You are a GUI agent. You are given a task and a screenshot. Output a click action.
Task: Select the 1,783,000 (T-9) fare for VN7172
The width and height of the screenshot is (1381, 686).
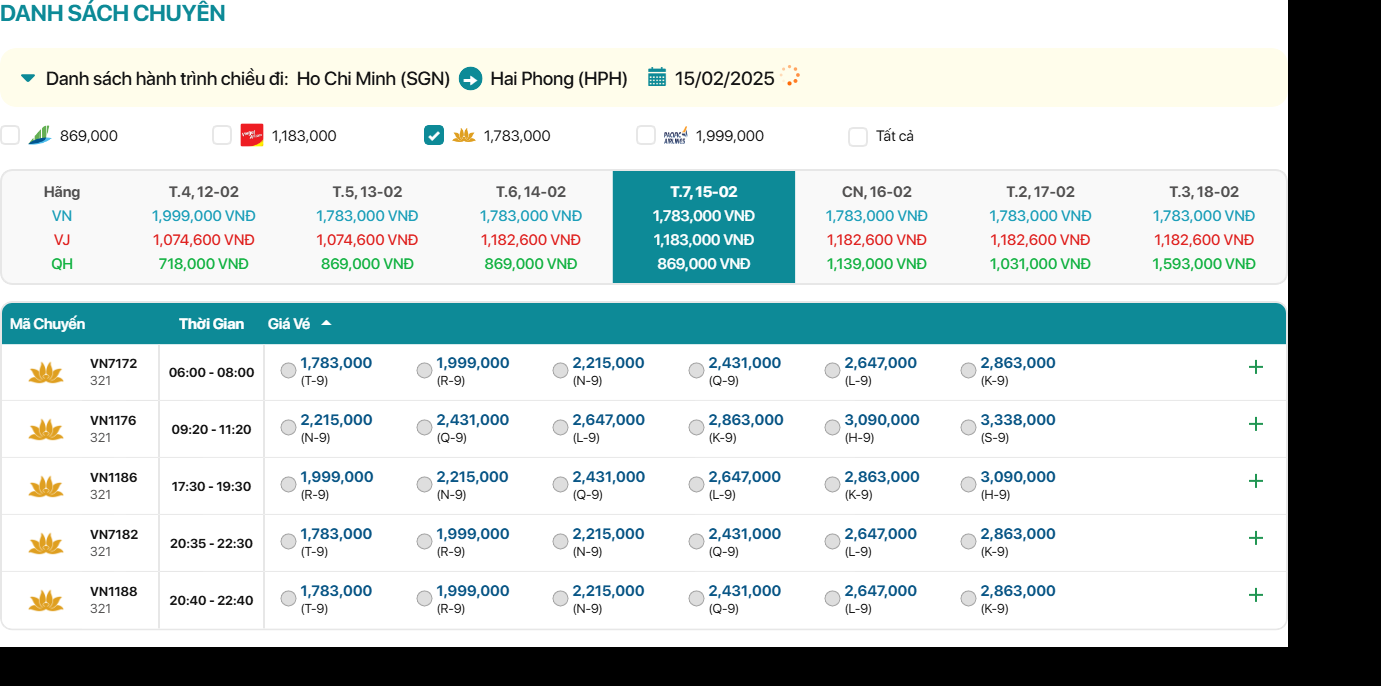click(289, 371)
